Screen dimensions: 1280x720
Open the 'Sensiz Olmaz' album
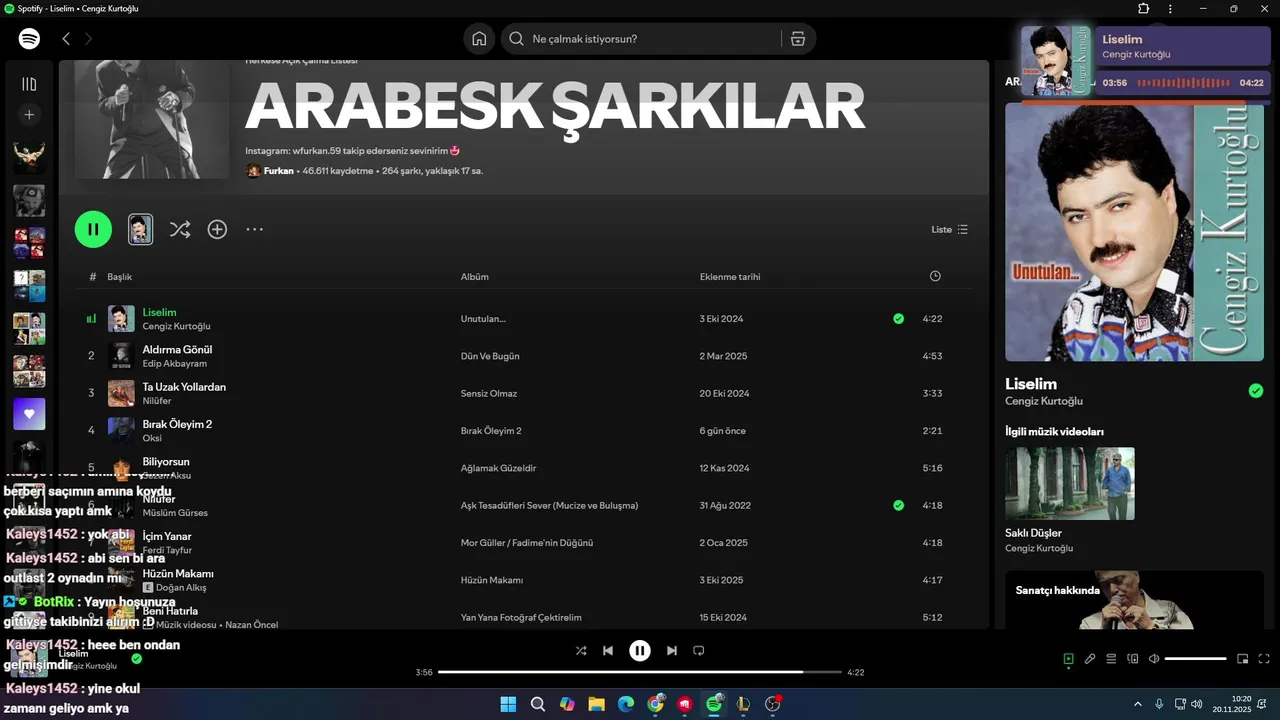point(489,394)
